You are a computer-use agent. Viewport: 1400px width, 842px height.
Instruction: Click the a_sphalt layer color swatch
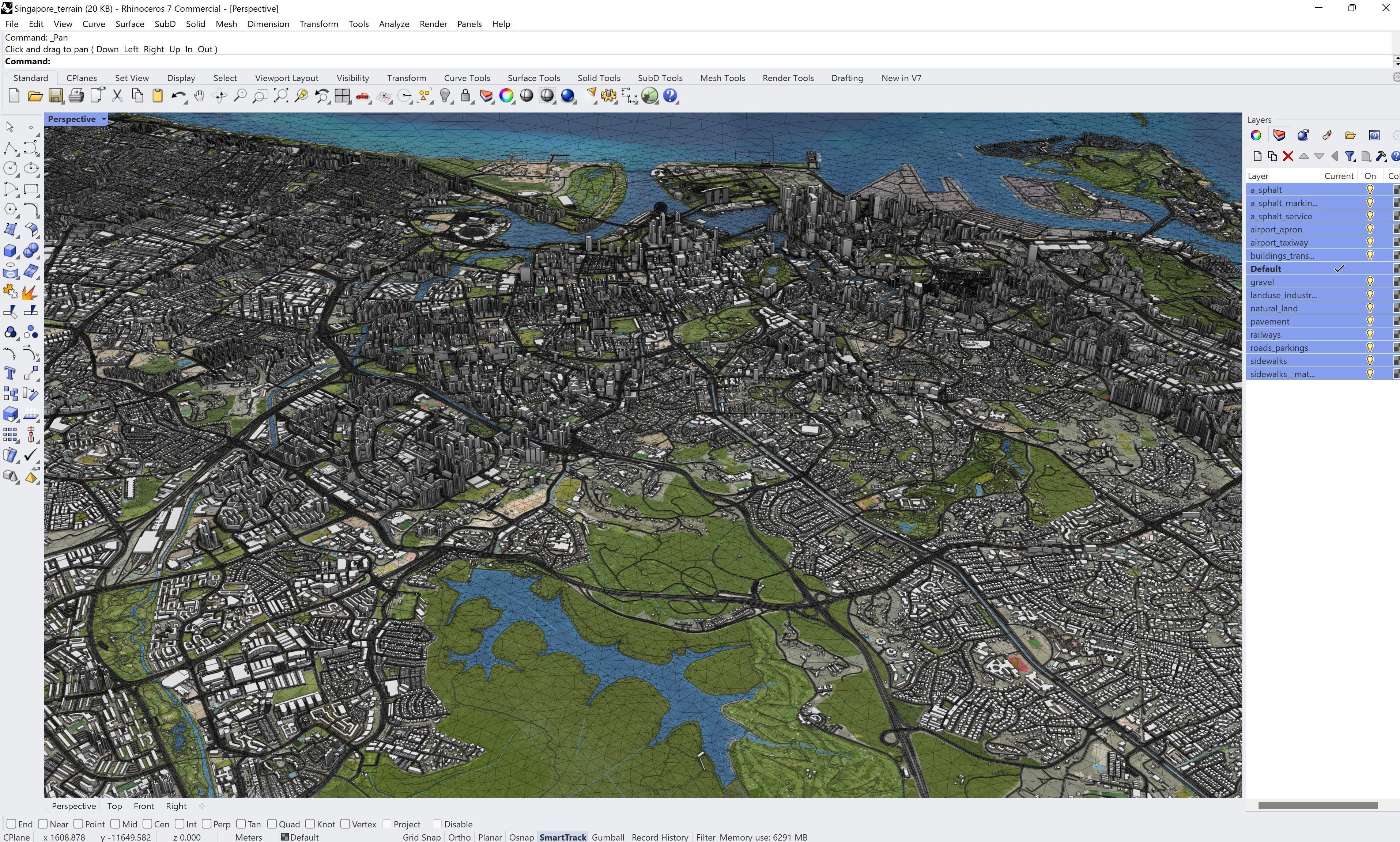[1396, 190]
